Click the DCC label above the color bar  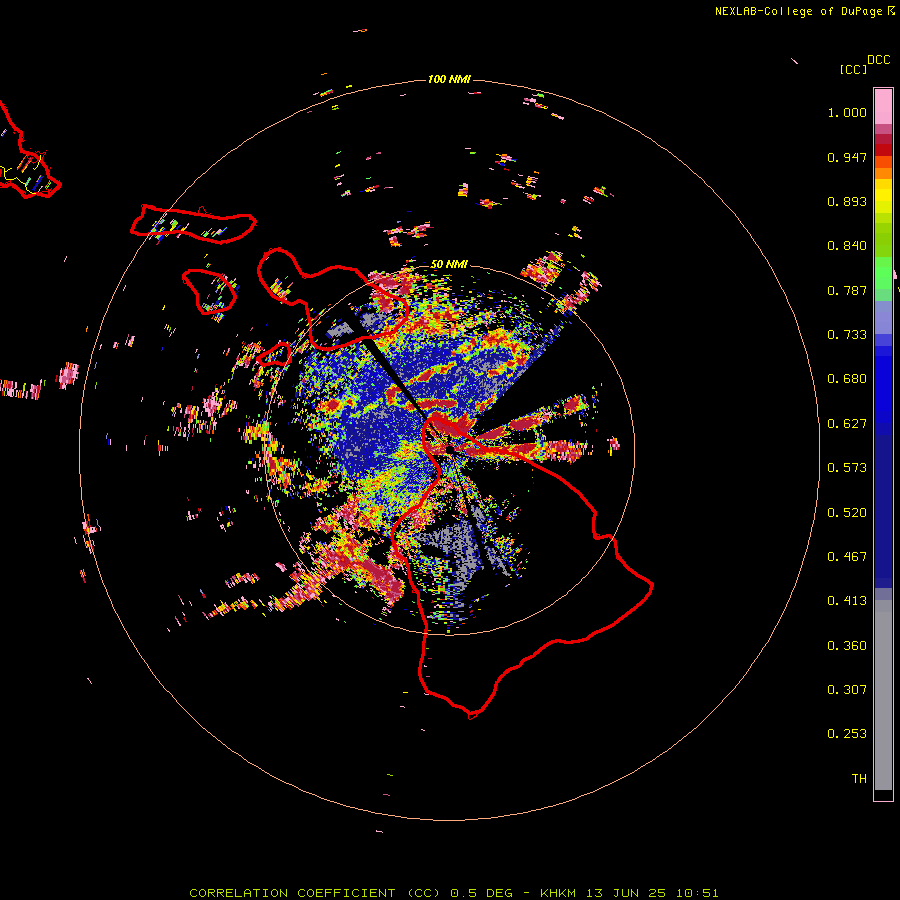(879, 60)
